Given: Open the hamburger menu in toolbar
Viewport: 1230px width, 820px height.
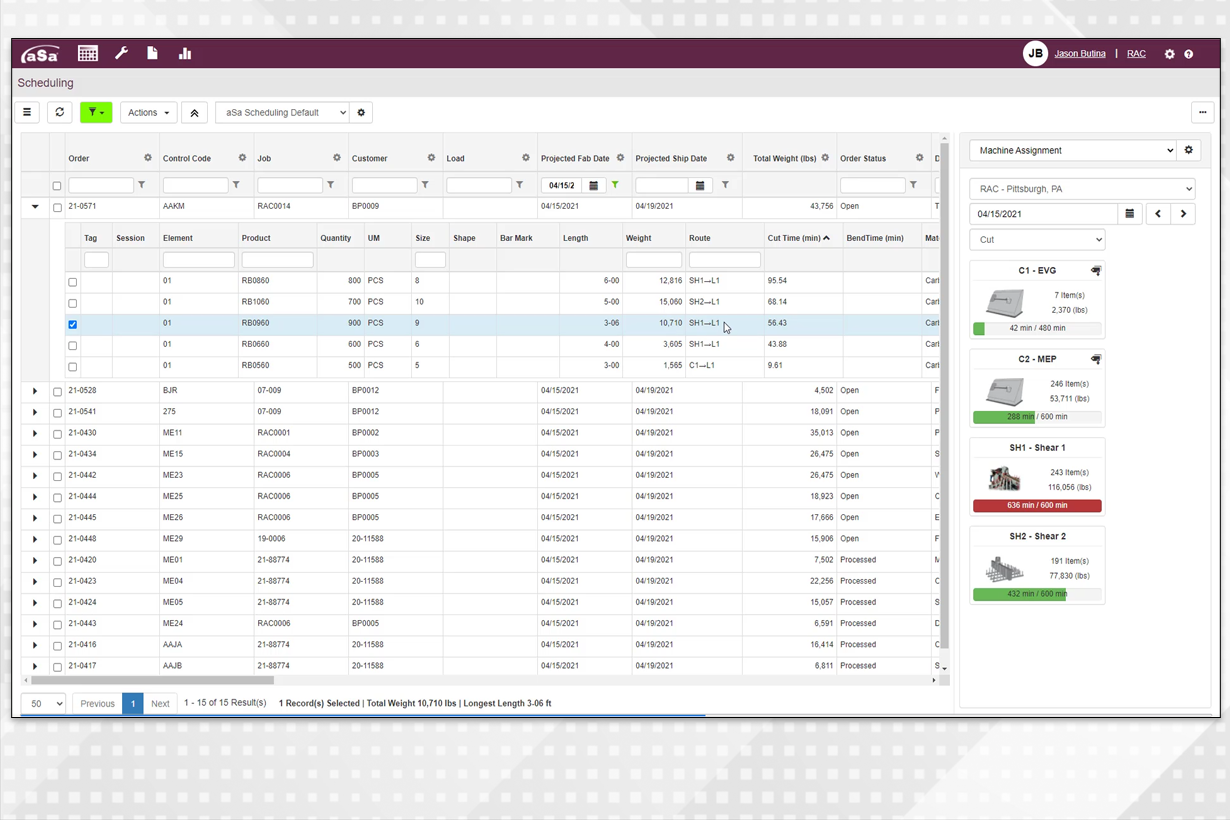Looking at the screenshot, I should click(x=27, y=113).
